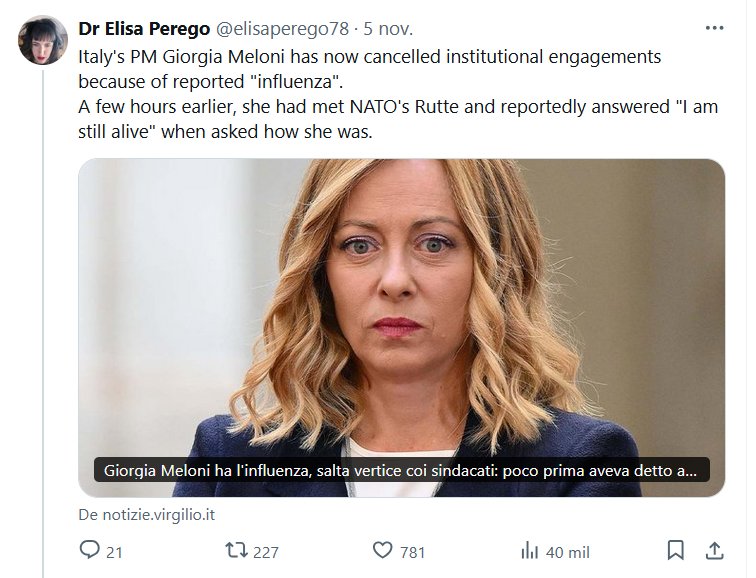Click the reply speech bubble icon

[x=89, y=550]
